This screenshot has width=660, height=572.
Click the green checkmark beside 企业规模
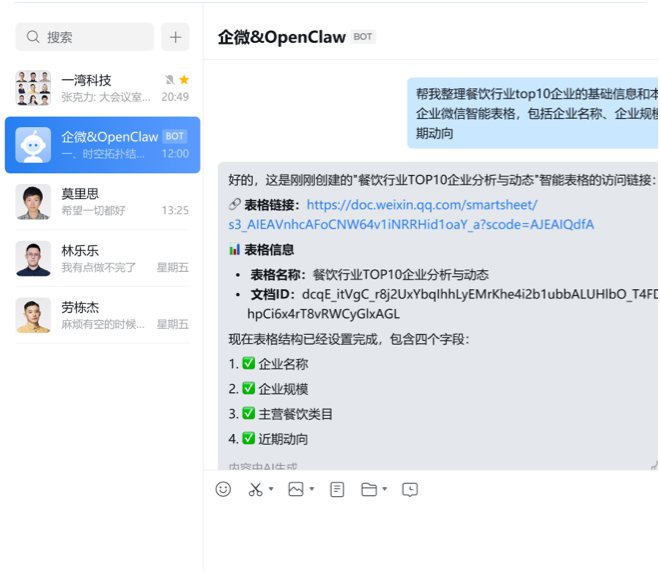point(249,388)
